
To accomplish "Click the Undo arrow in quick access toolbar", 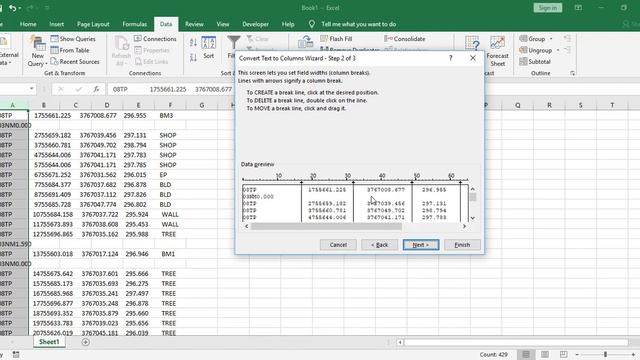I will 13,8.
